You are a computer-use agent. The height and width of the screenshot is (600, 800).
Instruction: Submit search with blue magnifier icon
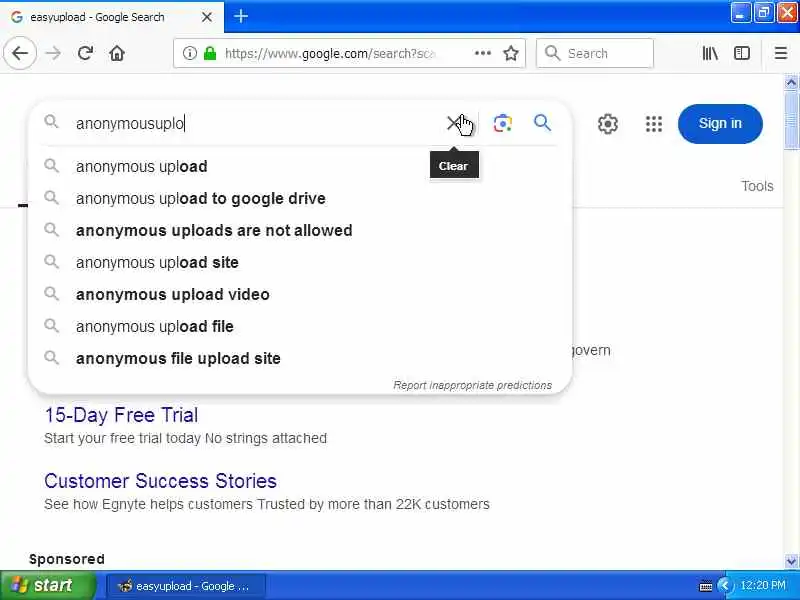click(x=542, y=123)
